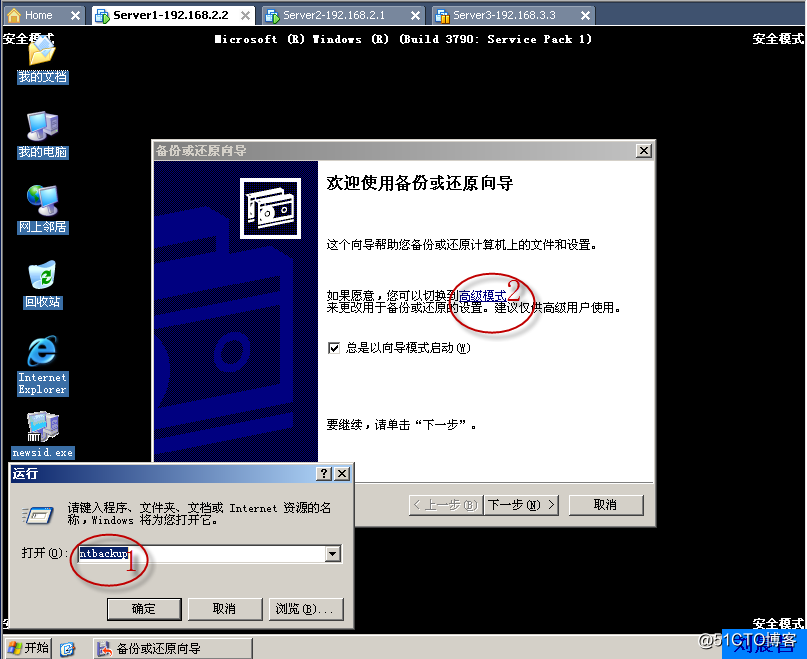Close the Run dialog window
Image resolution: width=807 pixels, height=659 pixels.
pos(342,474)
